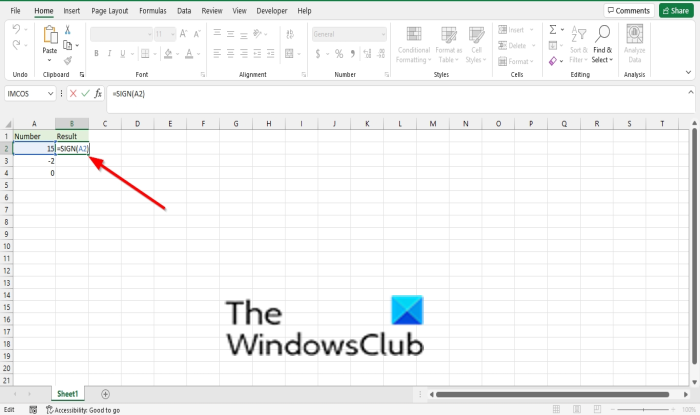Click the Copy icon
Viewport: 700px width, 415px height.
click(x=67, y=45)
